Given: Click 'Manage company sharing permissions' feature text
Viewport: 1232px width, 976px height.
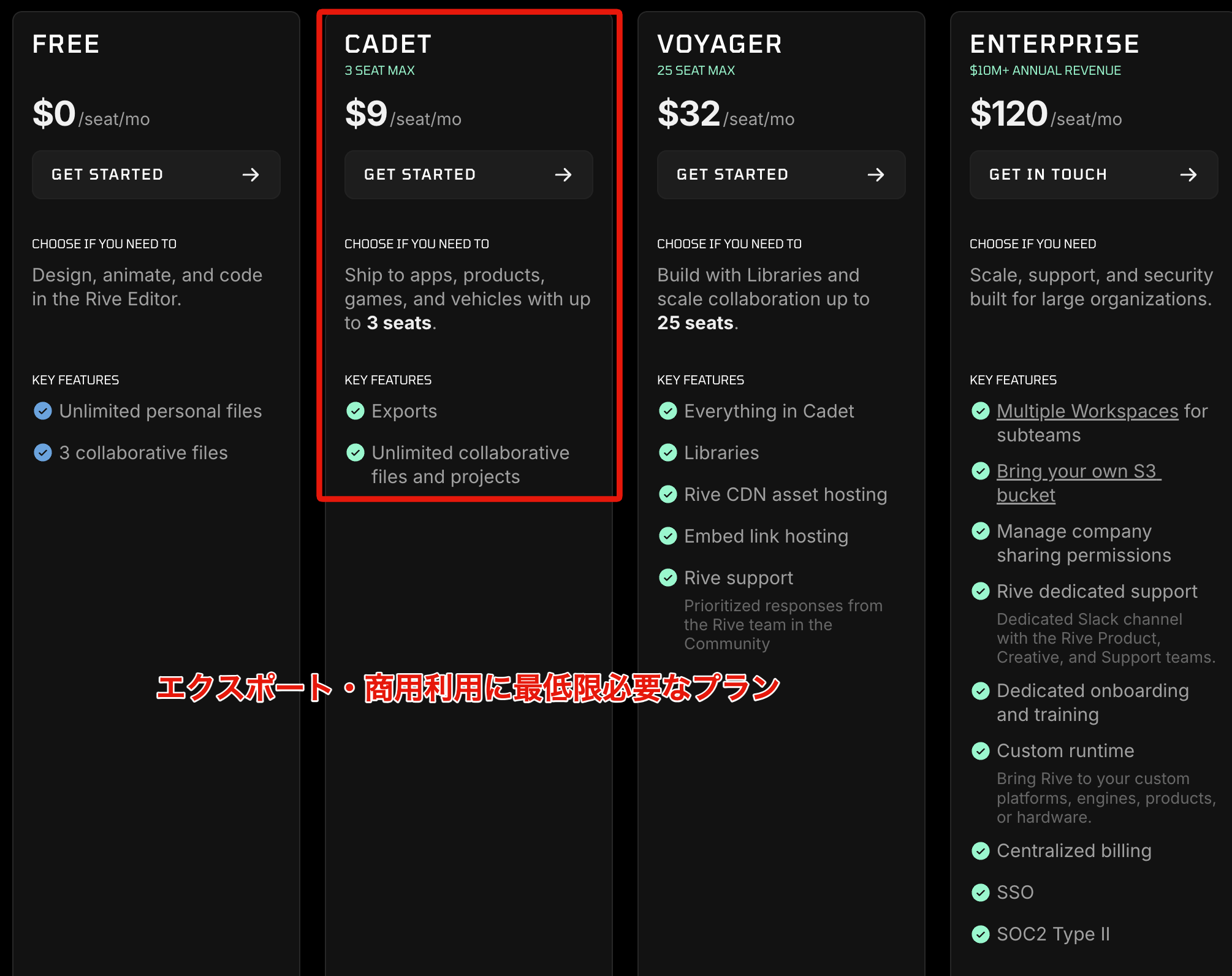Looking at the screenshot, I should 1084,543.
